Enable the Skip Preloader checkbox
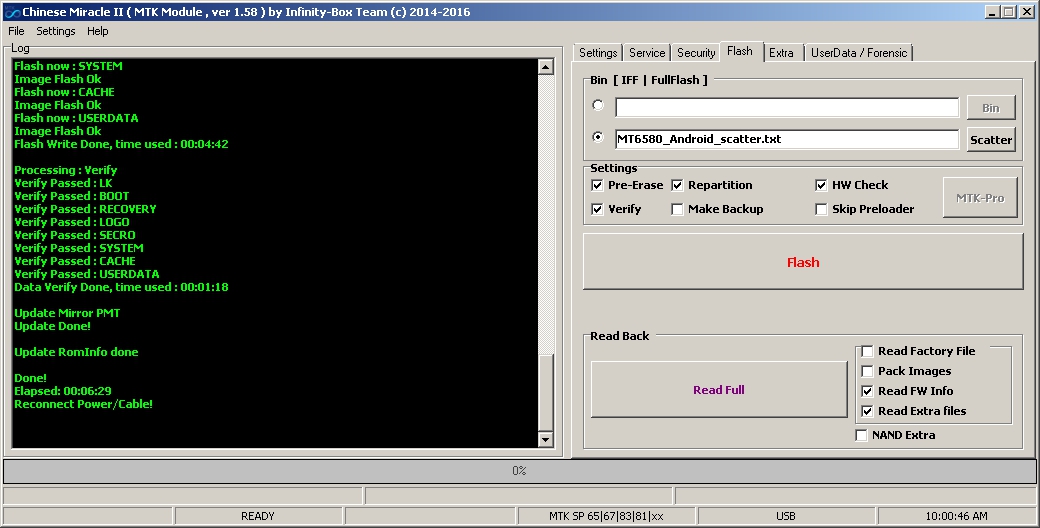Viewport: 1040px width, 528px height. [x=821, y=209]
